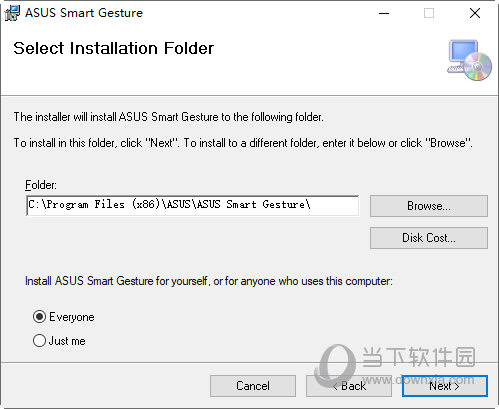This screenshot has width=499, height=409.
Task: Click inside the installation folder path field
Action: (x=193, y=206)
